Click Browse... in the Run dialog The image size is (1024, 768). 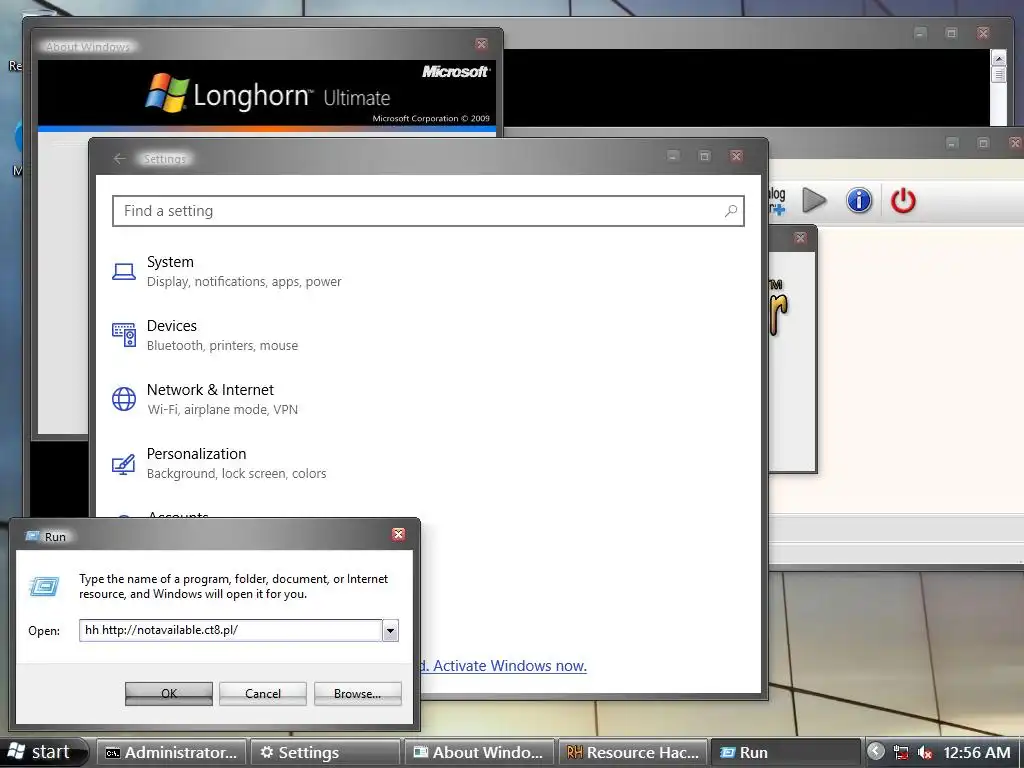[357, 694]
